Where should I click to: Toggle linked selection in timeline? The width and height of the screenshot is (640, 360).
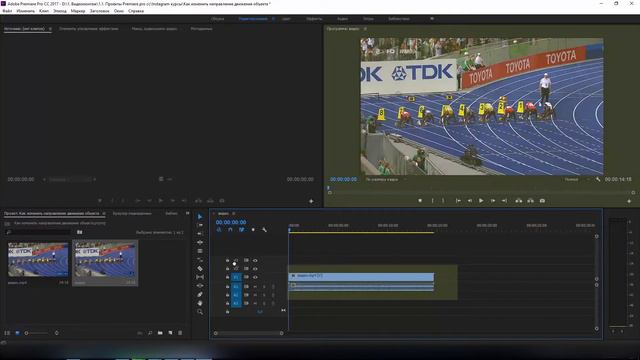(x=242, y=230)
